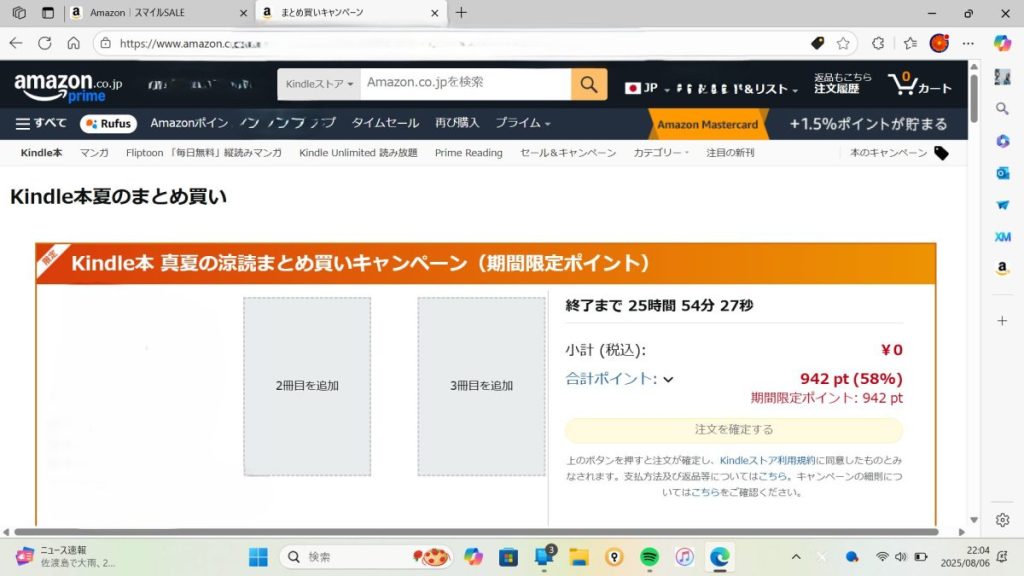Open 本のキャンペーン link
Viewport: 1024px width, 576px height.
(888, 153)
